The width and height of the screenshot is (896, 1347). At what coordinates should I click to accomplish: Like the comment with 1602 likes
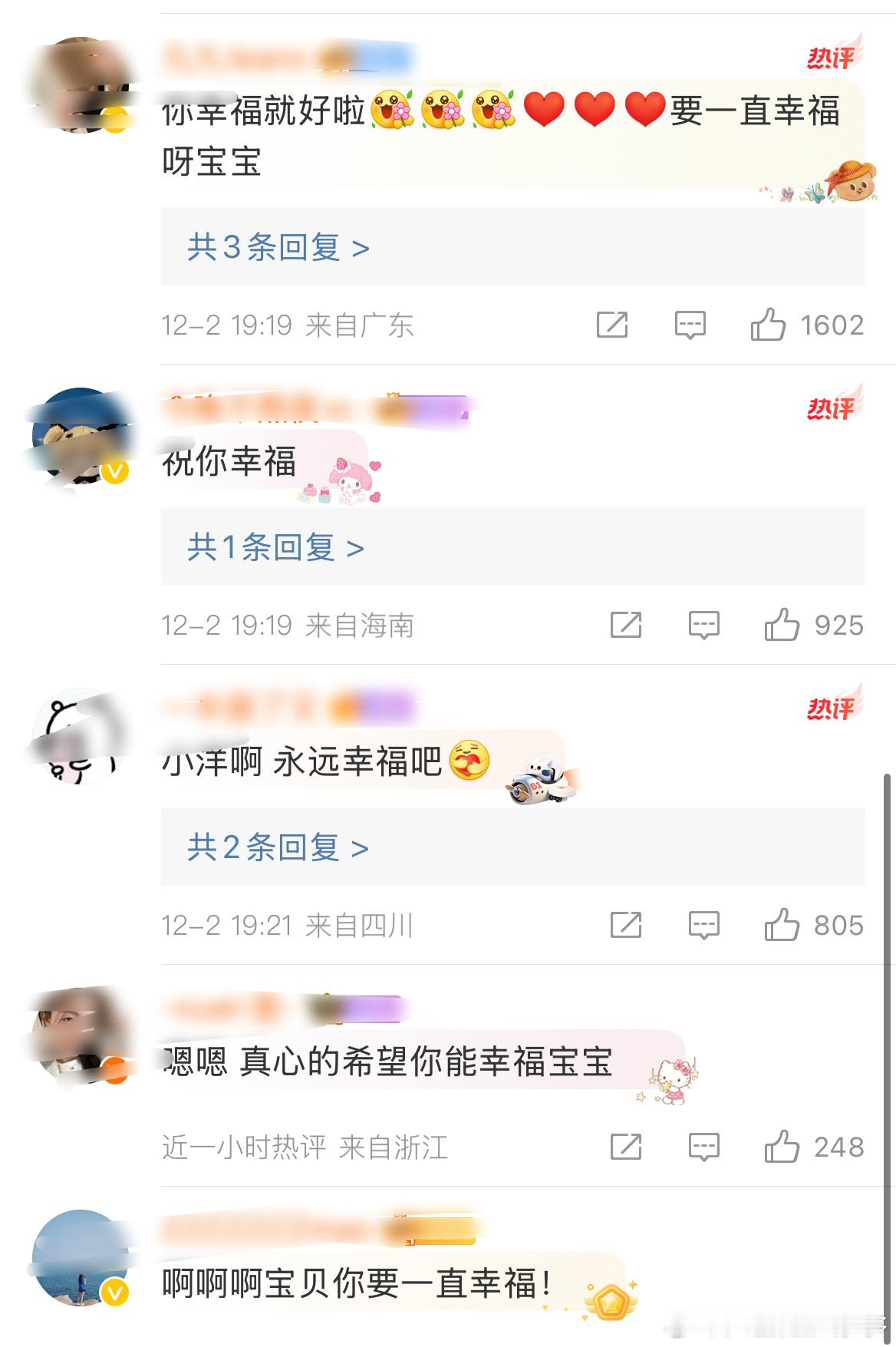(768, 325)
